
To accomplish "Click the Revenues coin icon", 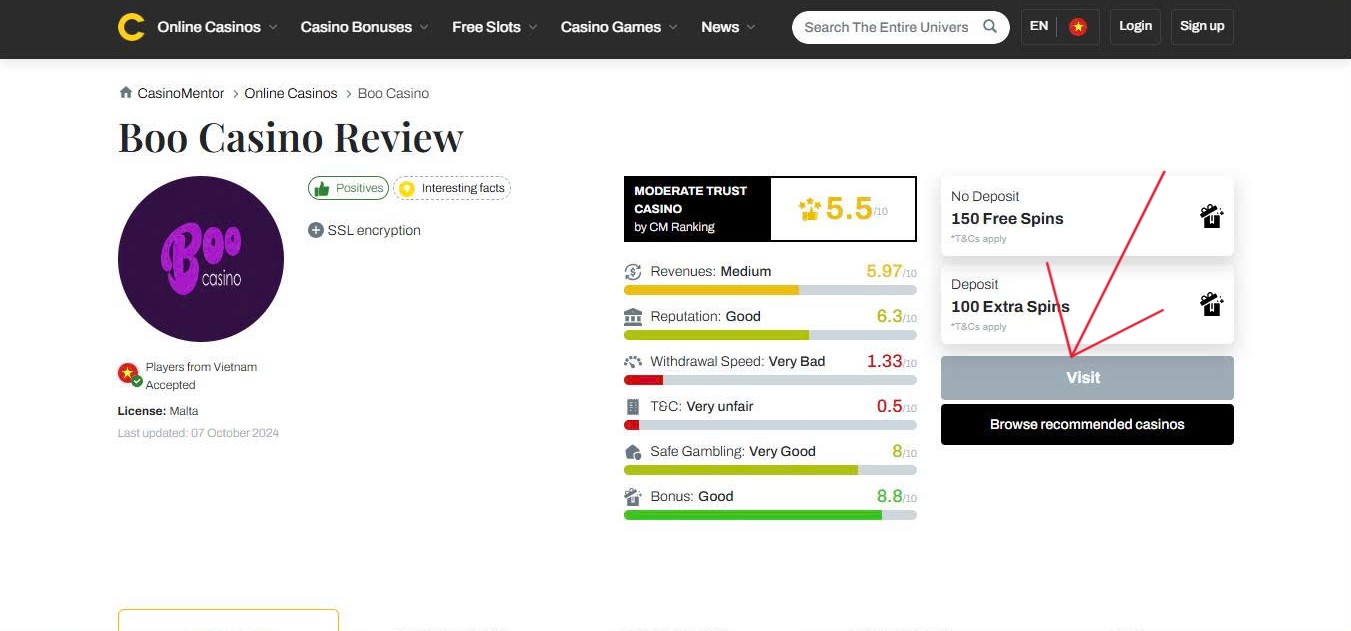I will pos(633,272).
